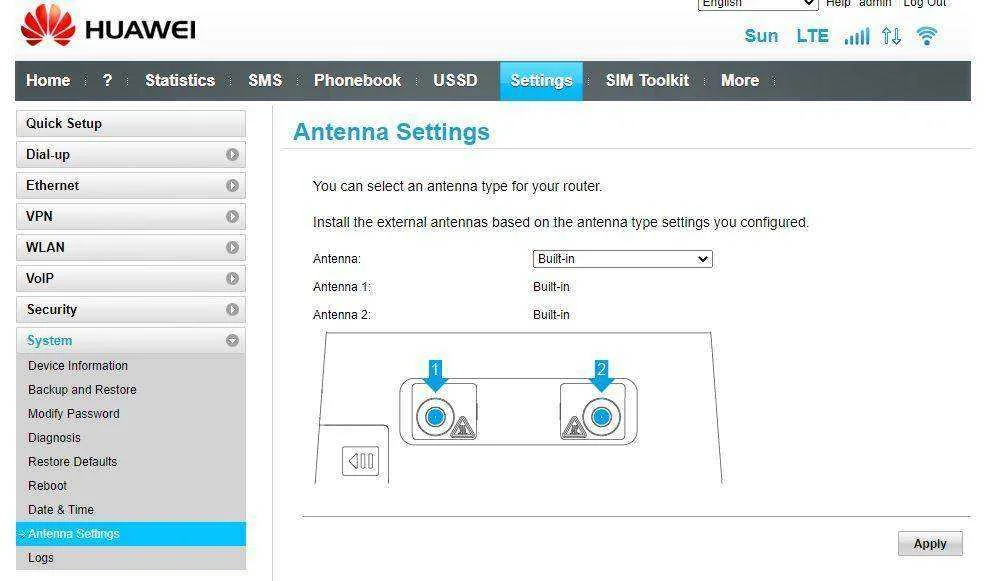Screen dimensions: 986x581
Task: Open the language selection dropdown
Action: pyautogui.click(x=758, y=4)
